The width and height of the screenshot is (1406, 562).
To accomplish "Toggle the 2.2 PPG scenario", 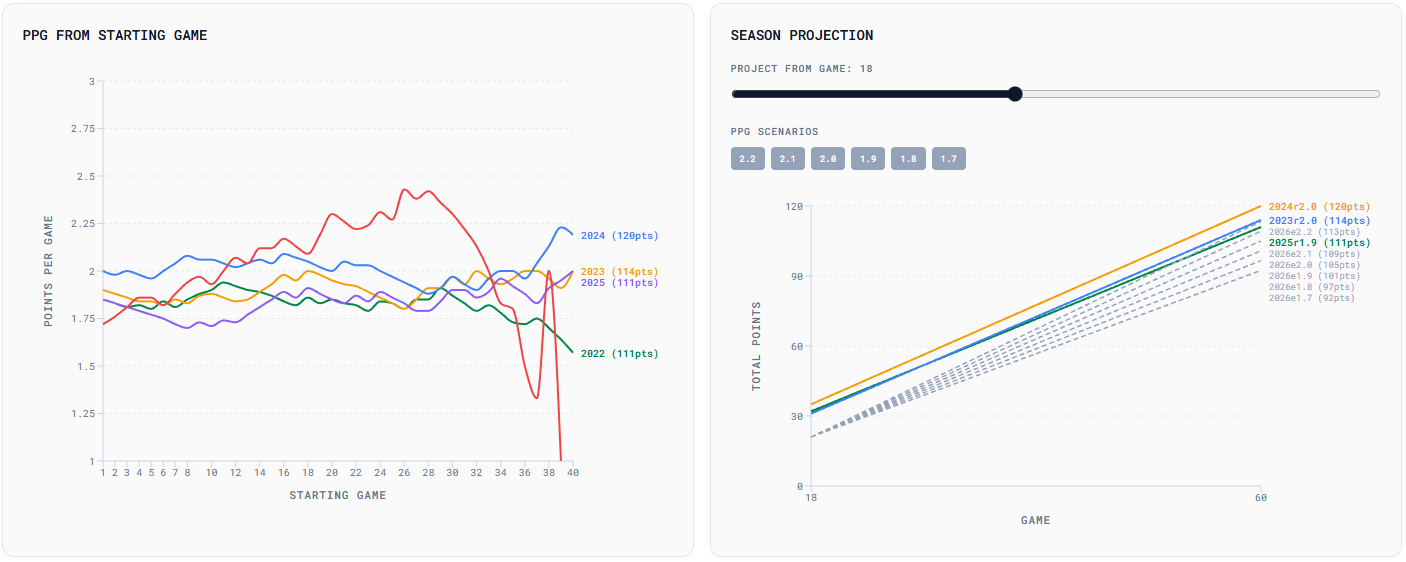I will 747,159.
